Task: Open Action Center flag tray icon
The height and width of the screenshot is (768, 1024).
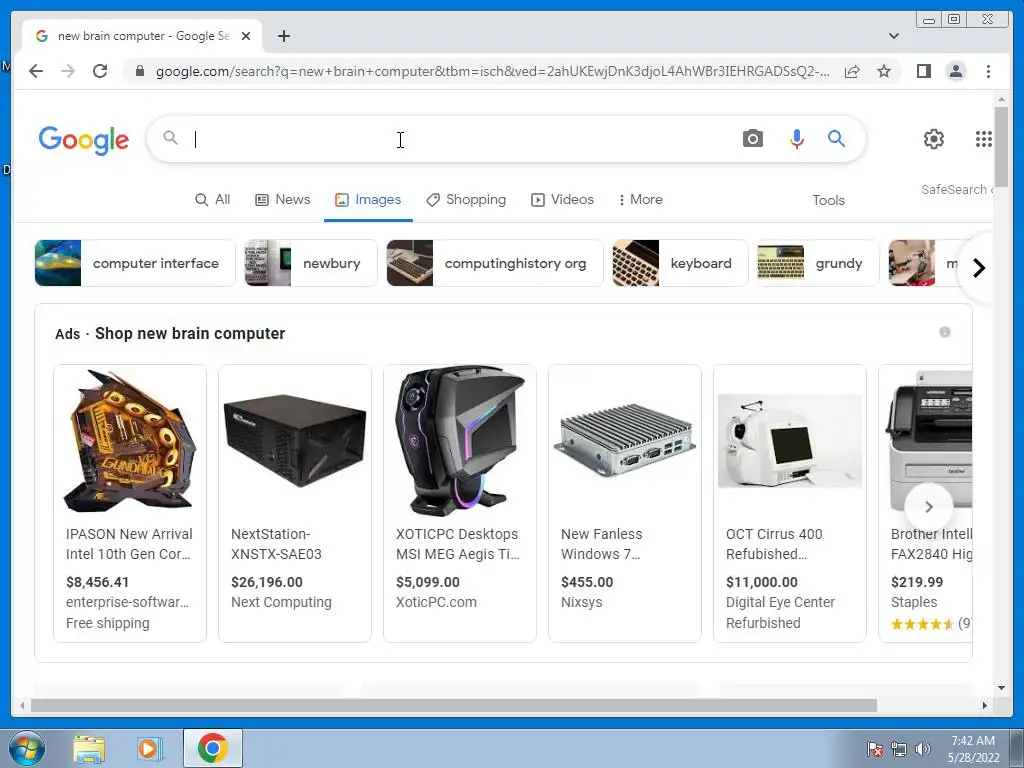Action: click(874, 749)
